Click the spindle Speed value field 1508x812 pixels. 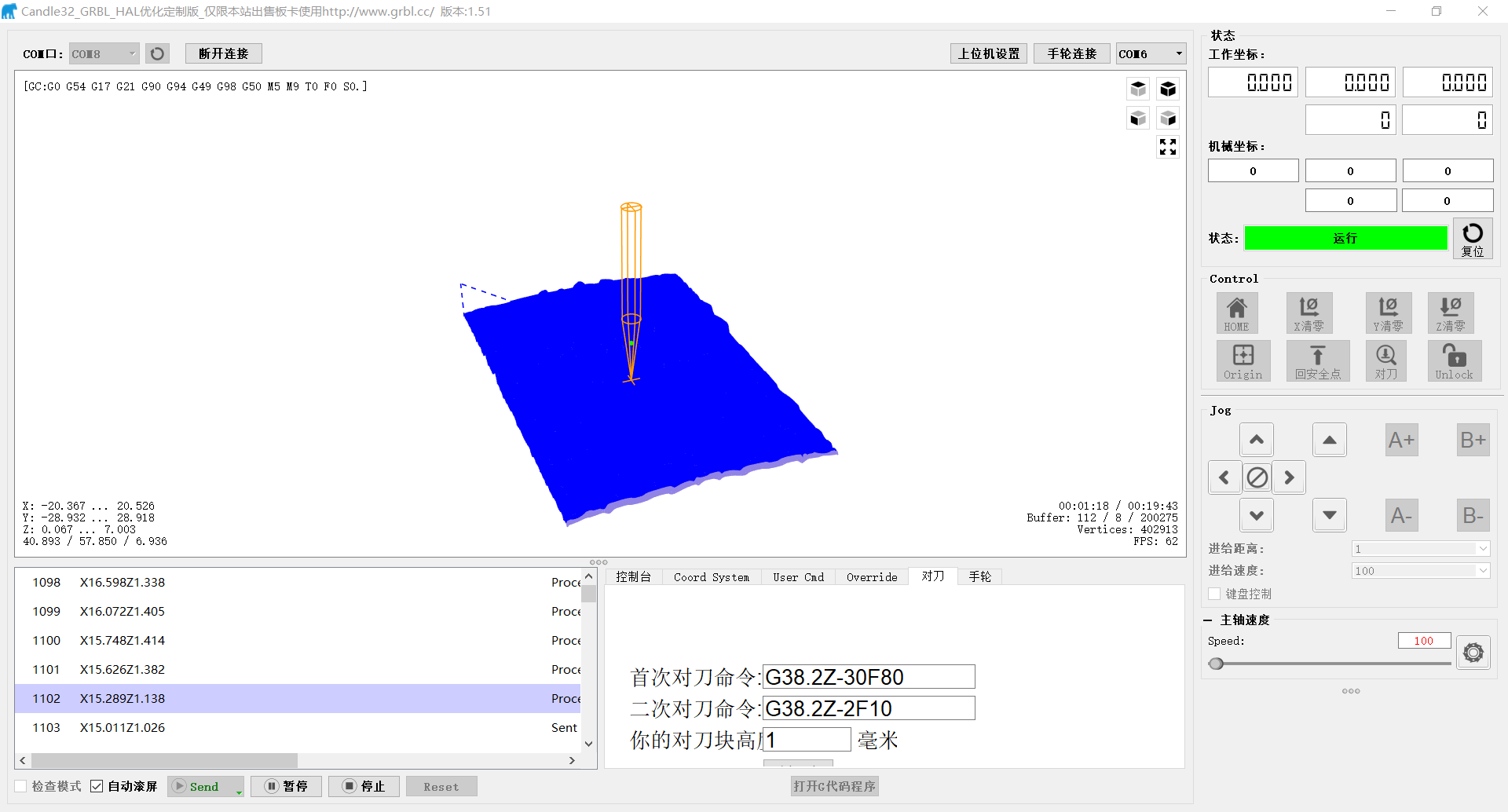[x=1424, y=641]
